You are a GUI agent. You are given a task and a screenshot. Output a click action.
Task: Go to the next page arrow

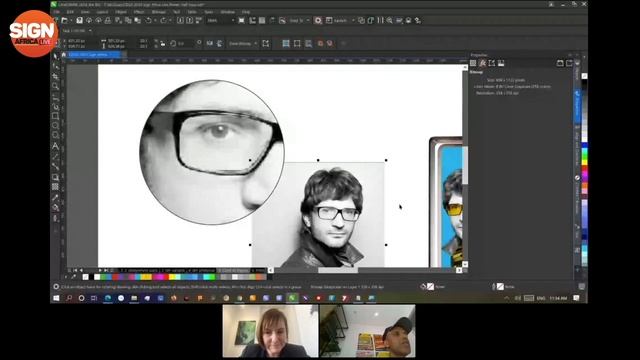pos(100,270)
